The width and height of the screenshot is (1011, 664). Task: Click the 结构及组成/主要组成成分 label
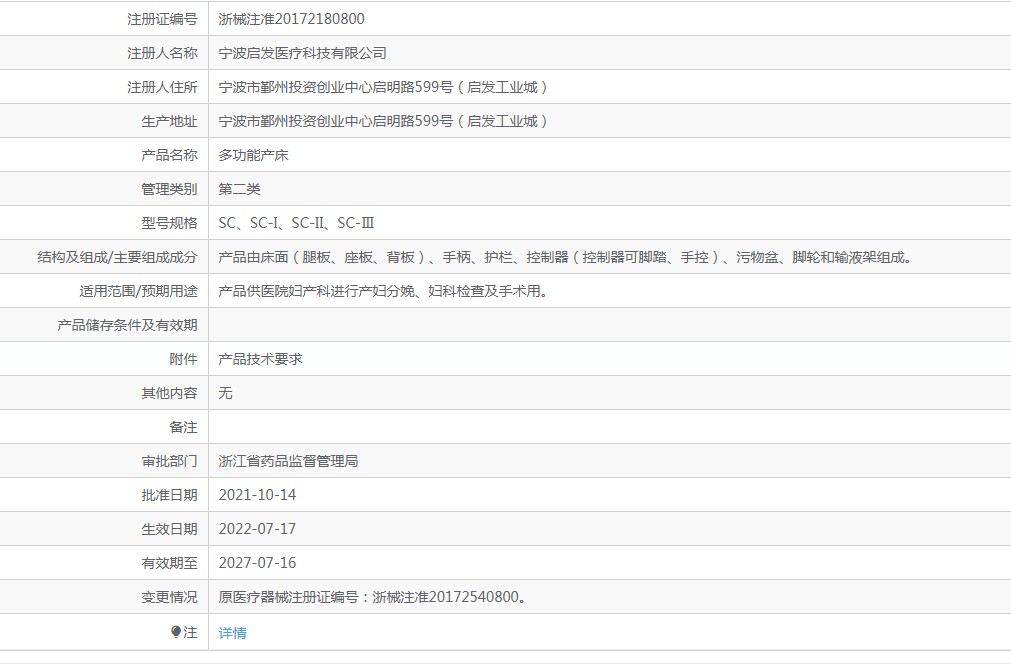pos(117,257)
